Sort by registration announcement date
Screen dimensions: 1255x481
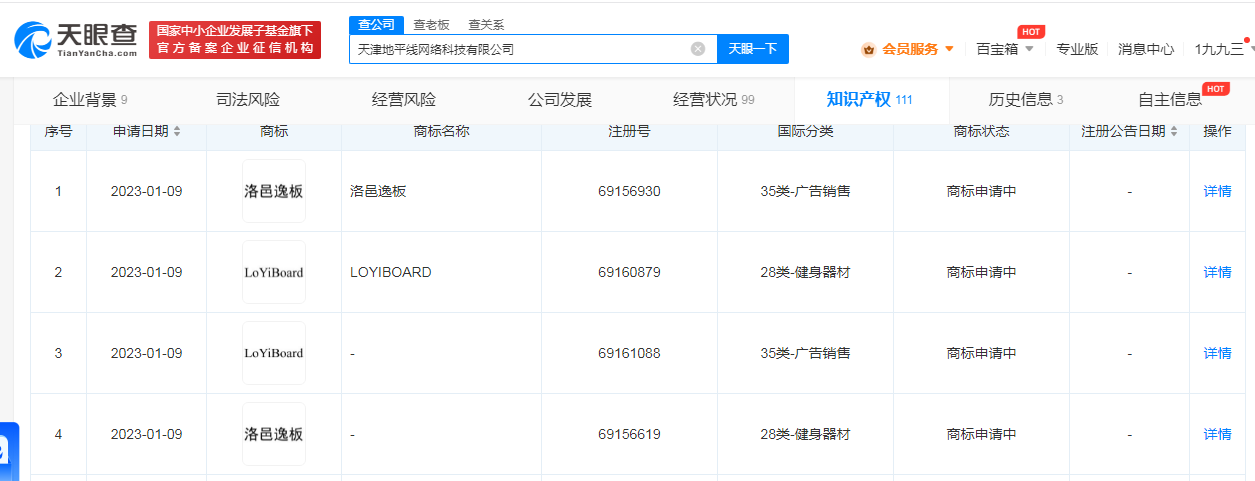pyautogui.click(x=1174, y=132)
